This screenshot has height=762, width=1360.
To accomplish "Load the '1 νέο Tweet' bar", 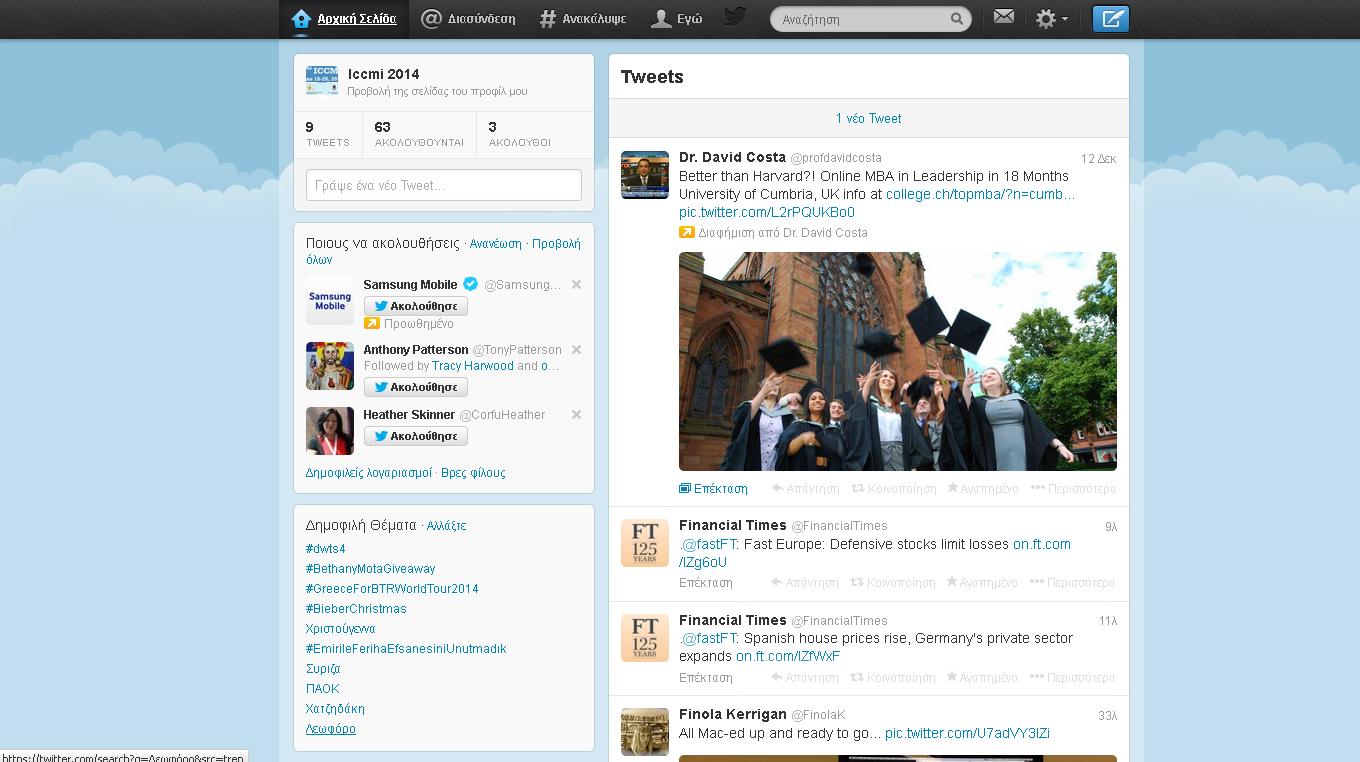I will tap(869, 118).
